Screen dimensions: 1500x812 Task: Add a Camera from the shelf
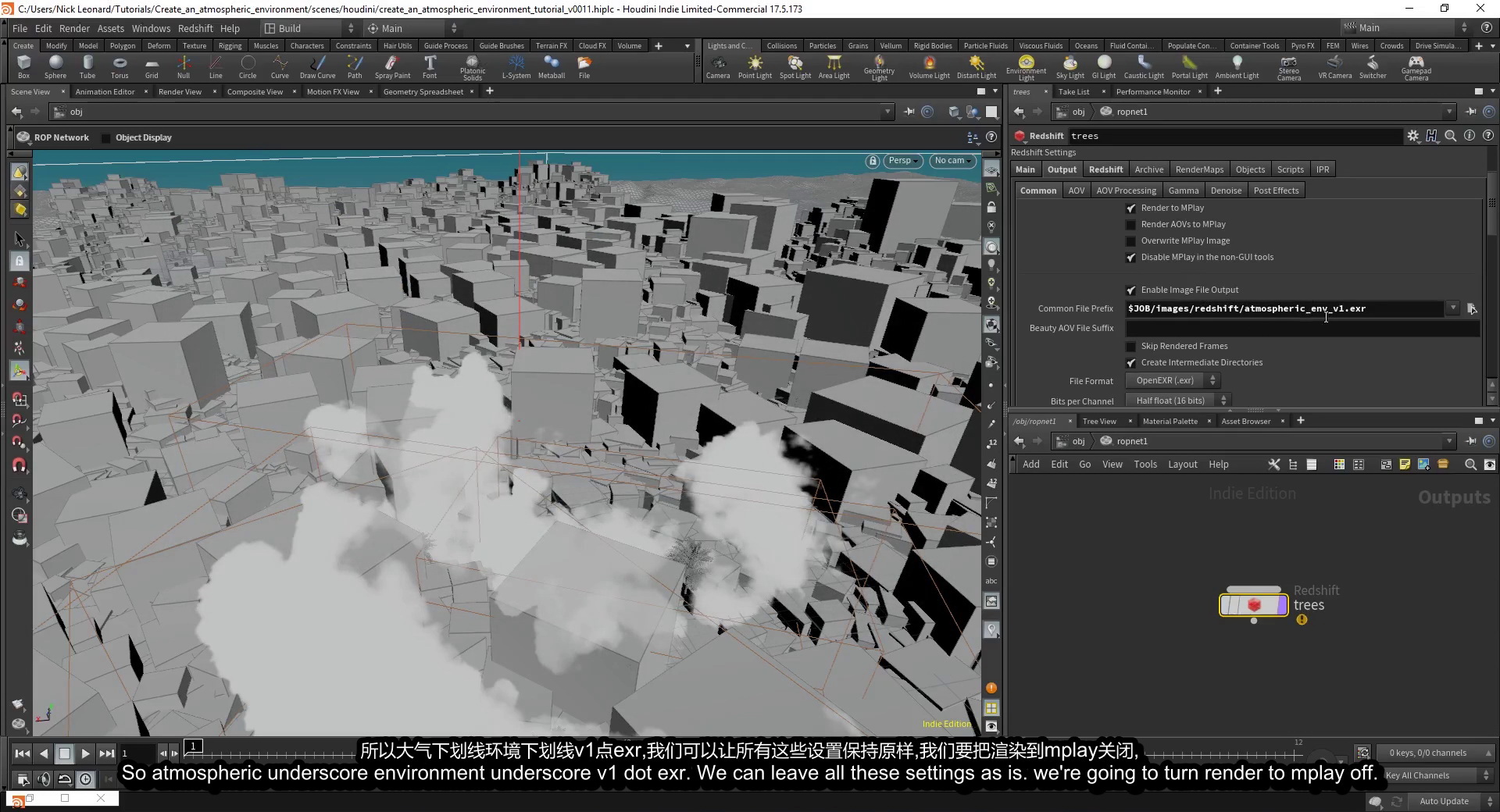(718, 67)
